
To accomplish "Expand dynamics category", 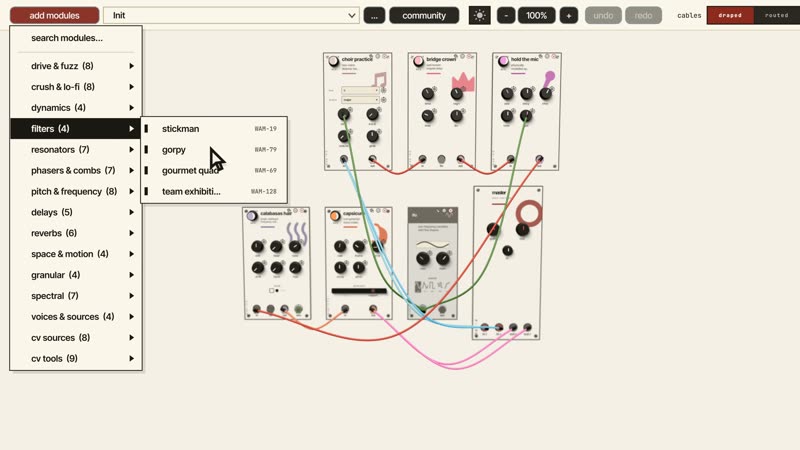I will click(76, 108).
